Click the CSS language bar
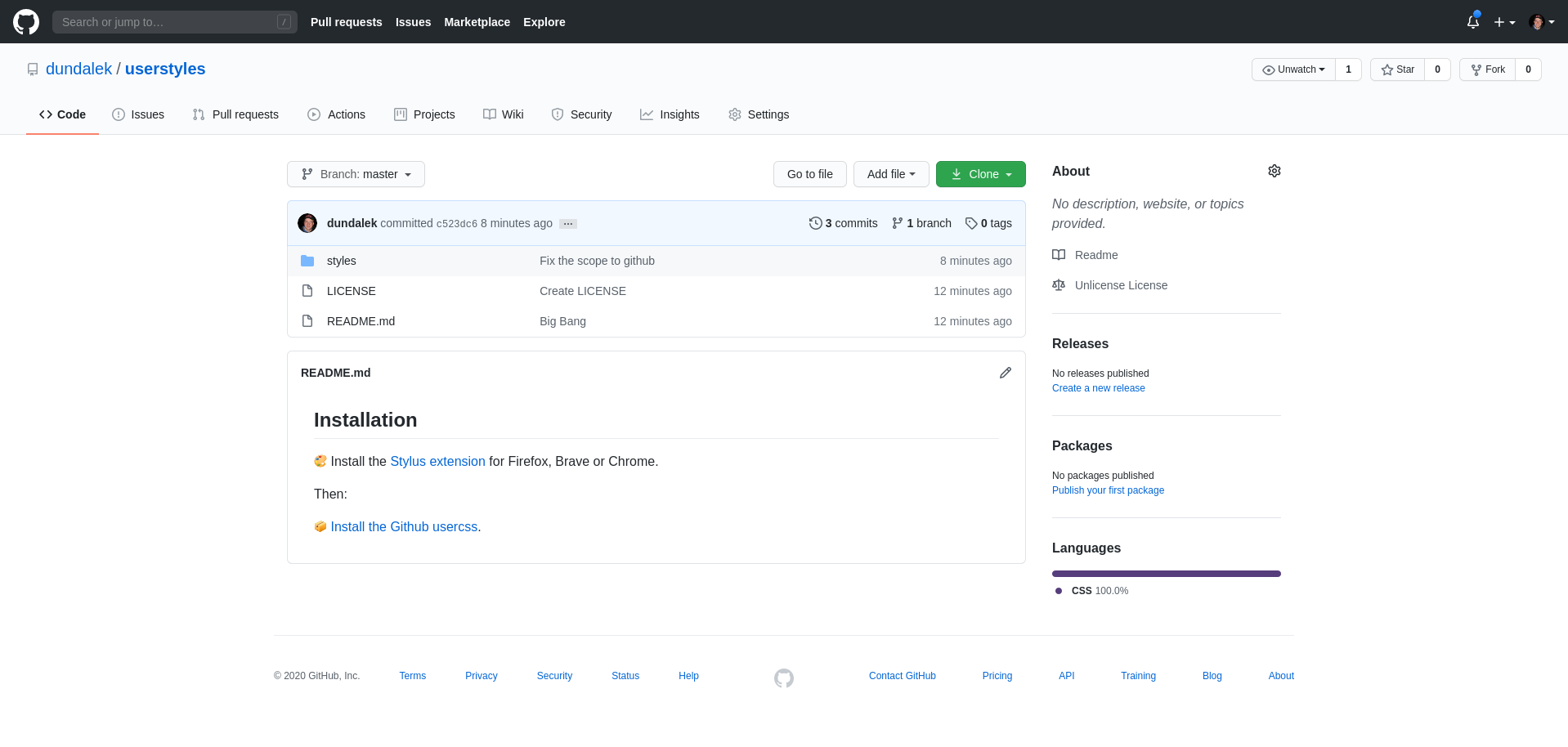The height and width of the screenshot is (747, 1568). [1167, 574]
